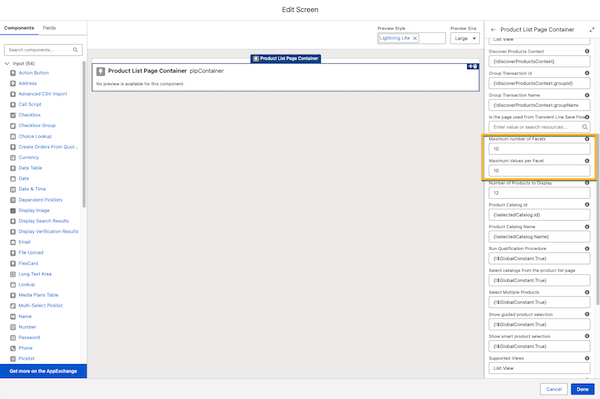Open the Preview Style combo box
The width and height of the screenshot is (600, 399).
click(x=411, y=38)
